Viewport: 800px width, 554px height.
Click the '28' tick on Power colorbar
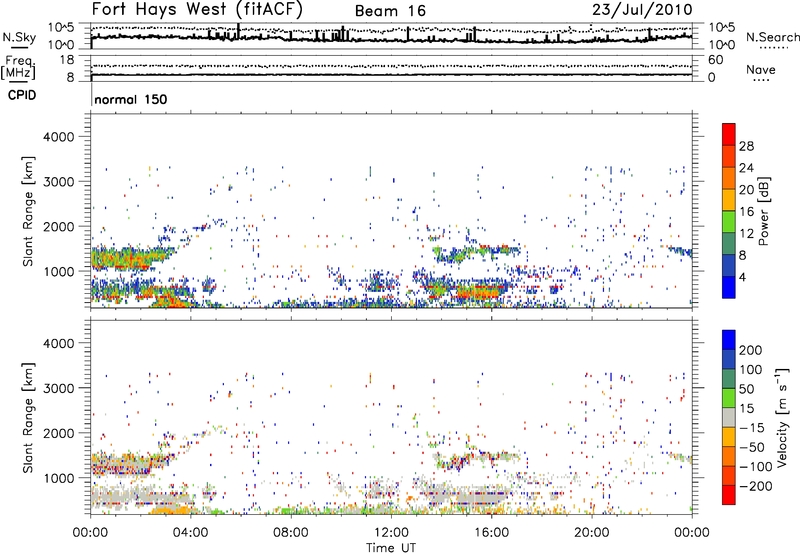pos(746,146)
